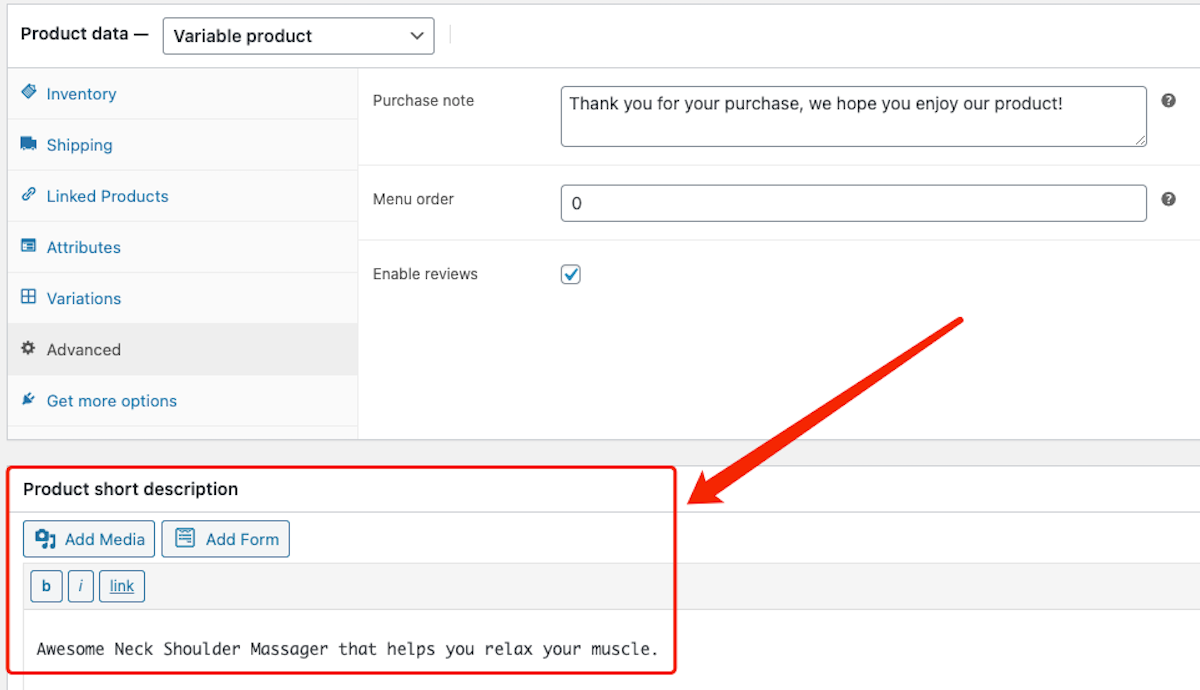This screenshot has height=690, width=1200.
Task: Click the Inventory tag icon
Action: coord(28,92)
